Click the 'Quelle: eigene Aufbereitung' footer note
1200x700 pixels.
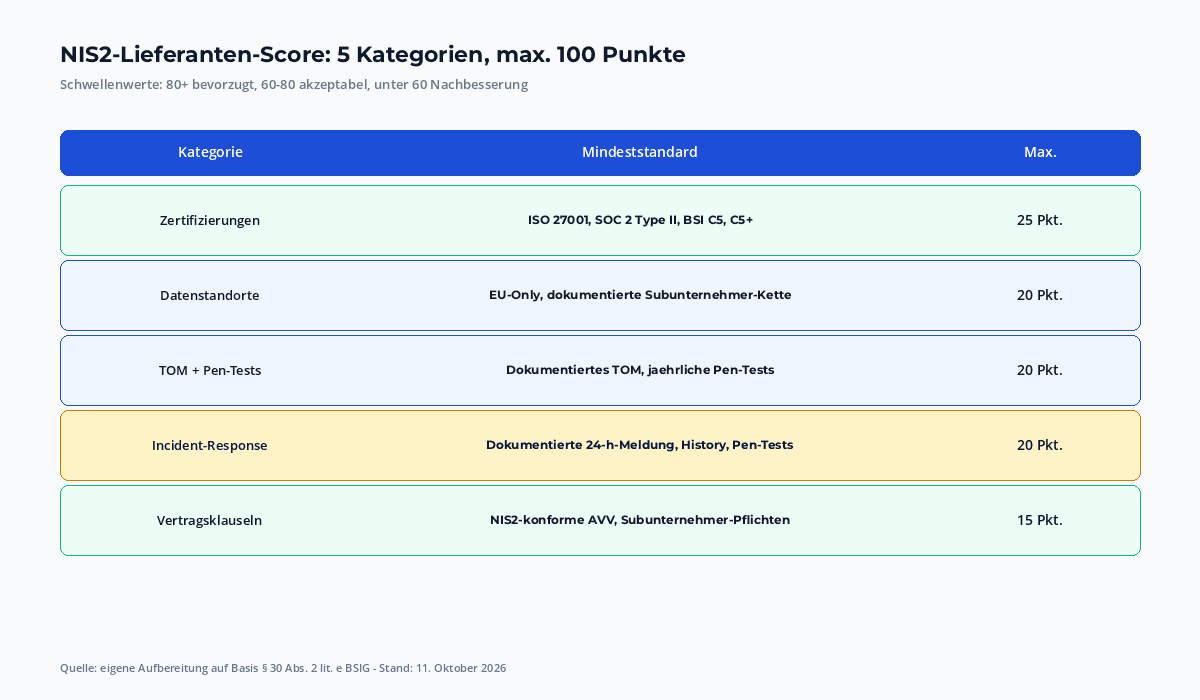coord(283,668)
